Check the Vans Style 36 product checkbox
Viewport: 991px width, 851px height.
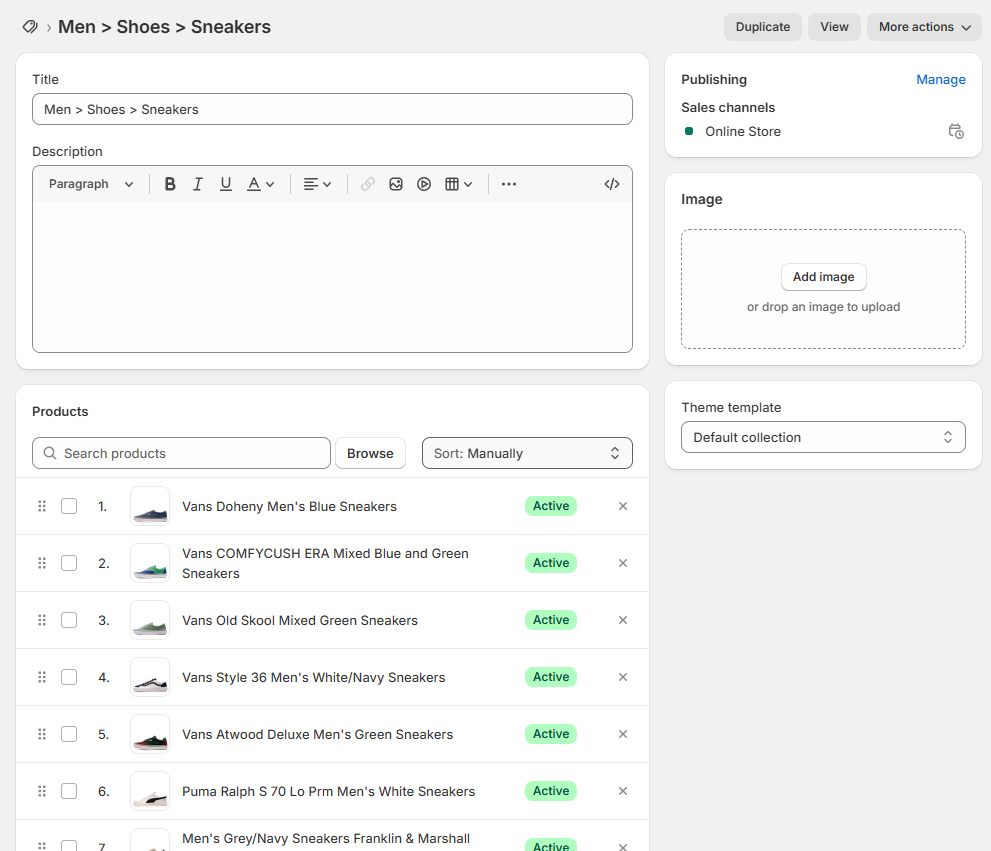tap(69, 677)
